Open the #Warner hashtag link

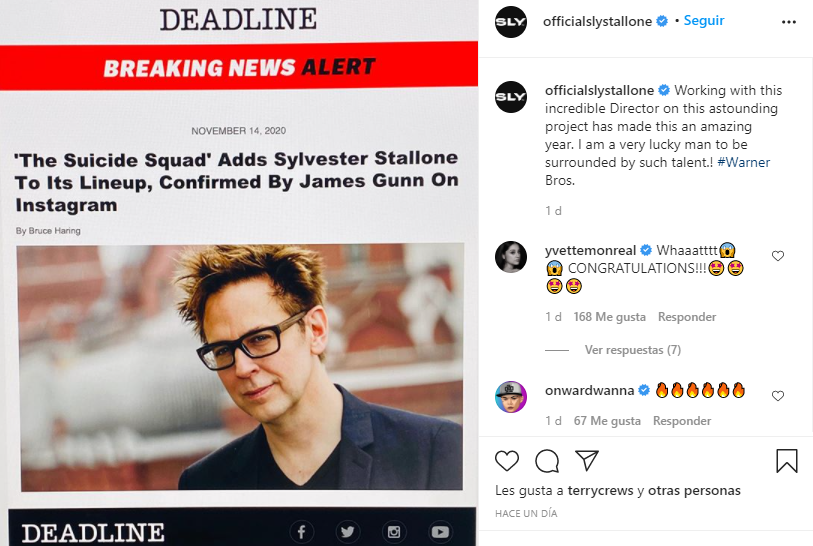pyautogui.click(x=744, y=162)
